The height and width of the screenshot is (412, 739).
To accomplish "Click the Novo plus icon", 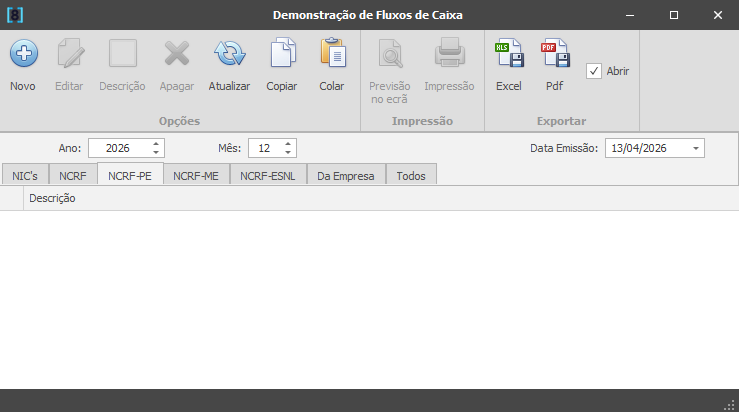I will click(23, 54).
